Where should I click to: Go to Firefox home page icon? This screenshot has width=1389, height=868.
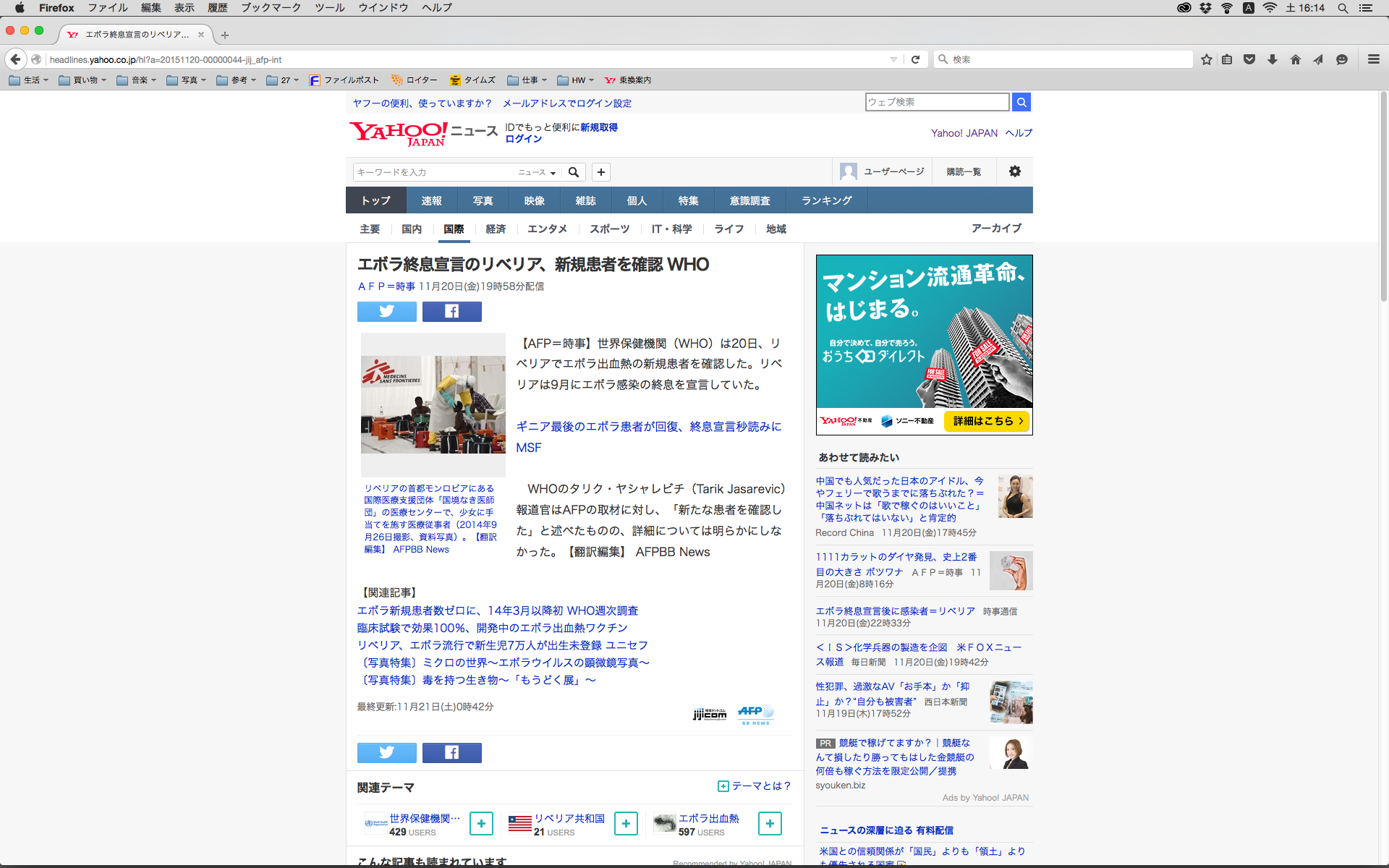(x=1295, y=59)
